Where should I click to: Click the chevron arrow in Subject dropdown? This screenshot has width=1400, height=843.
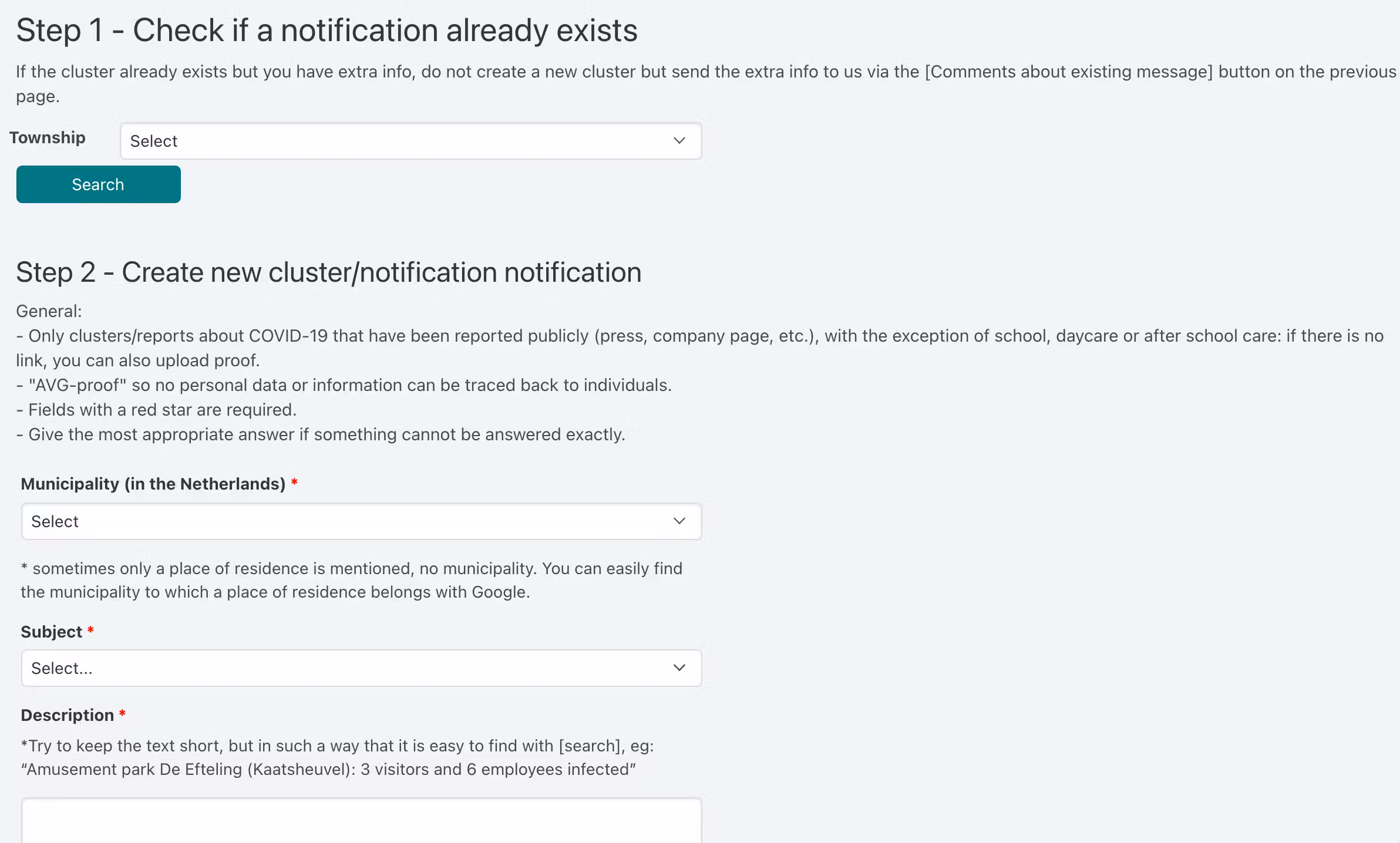click(679, 668)
